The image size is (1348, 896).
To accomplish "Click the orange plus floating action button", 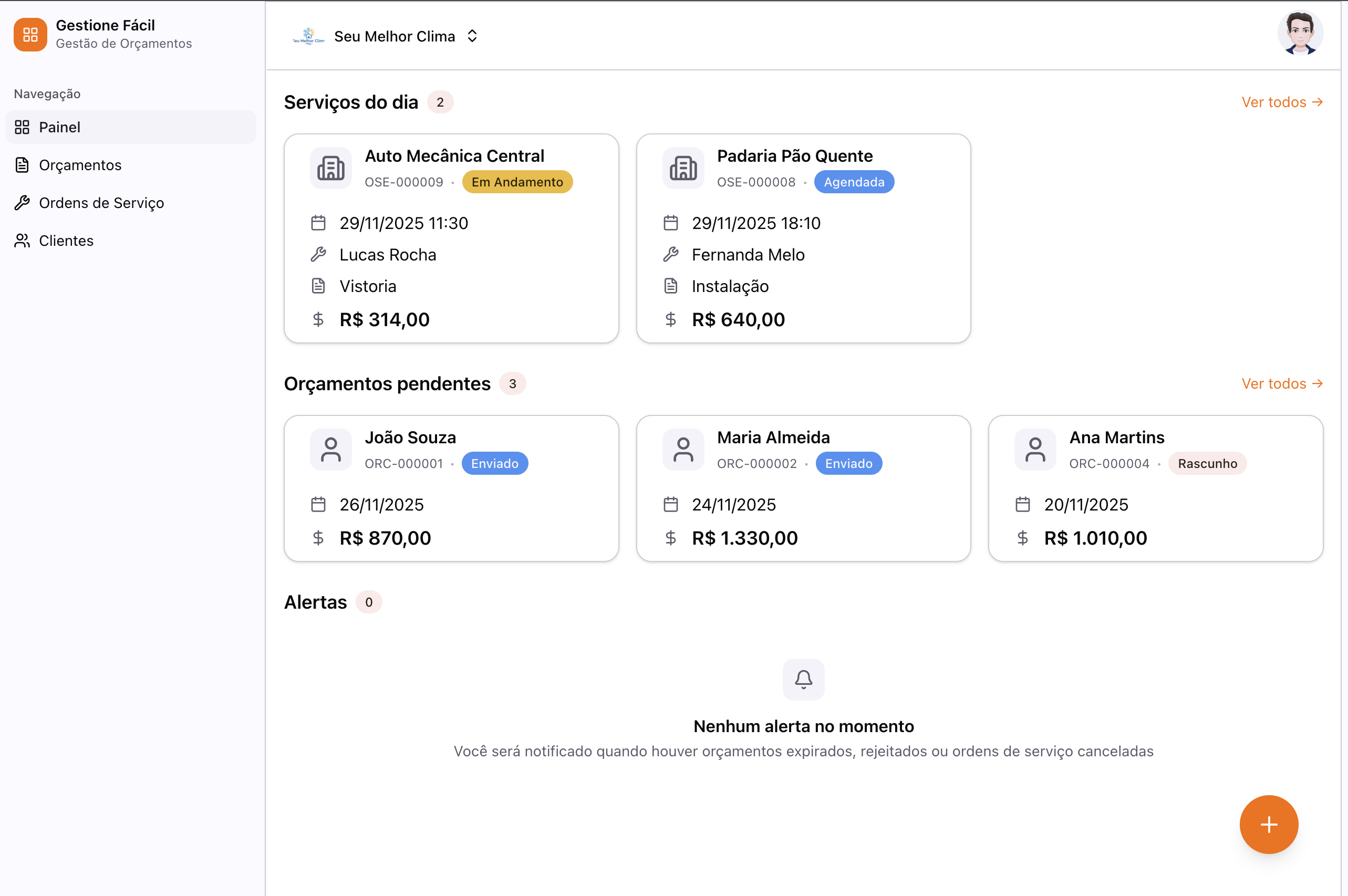I will tap(1269, 824).
